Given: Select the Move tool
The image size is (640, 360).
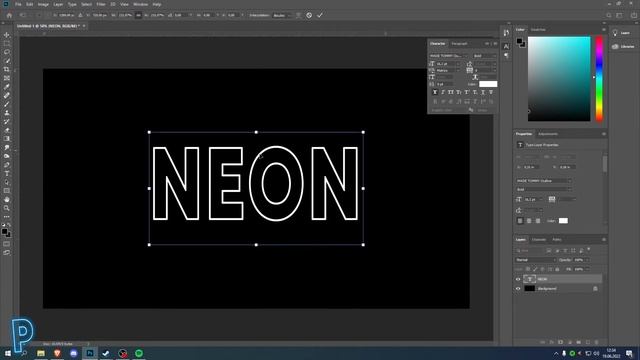Looking at the screenshot, I should [x=7, y=35].
